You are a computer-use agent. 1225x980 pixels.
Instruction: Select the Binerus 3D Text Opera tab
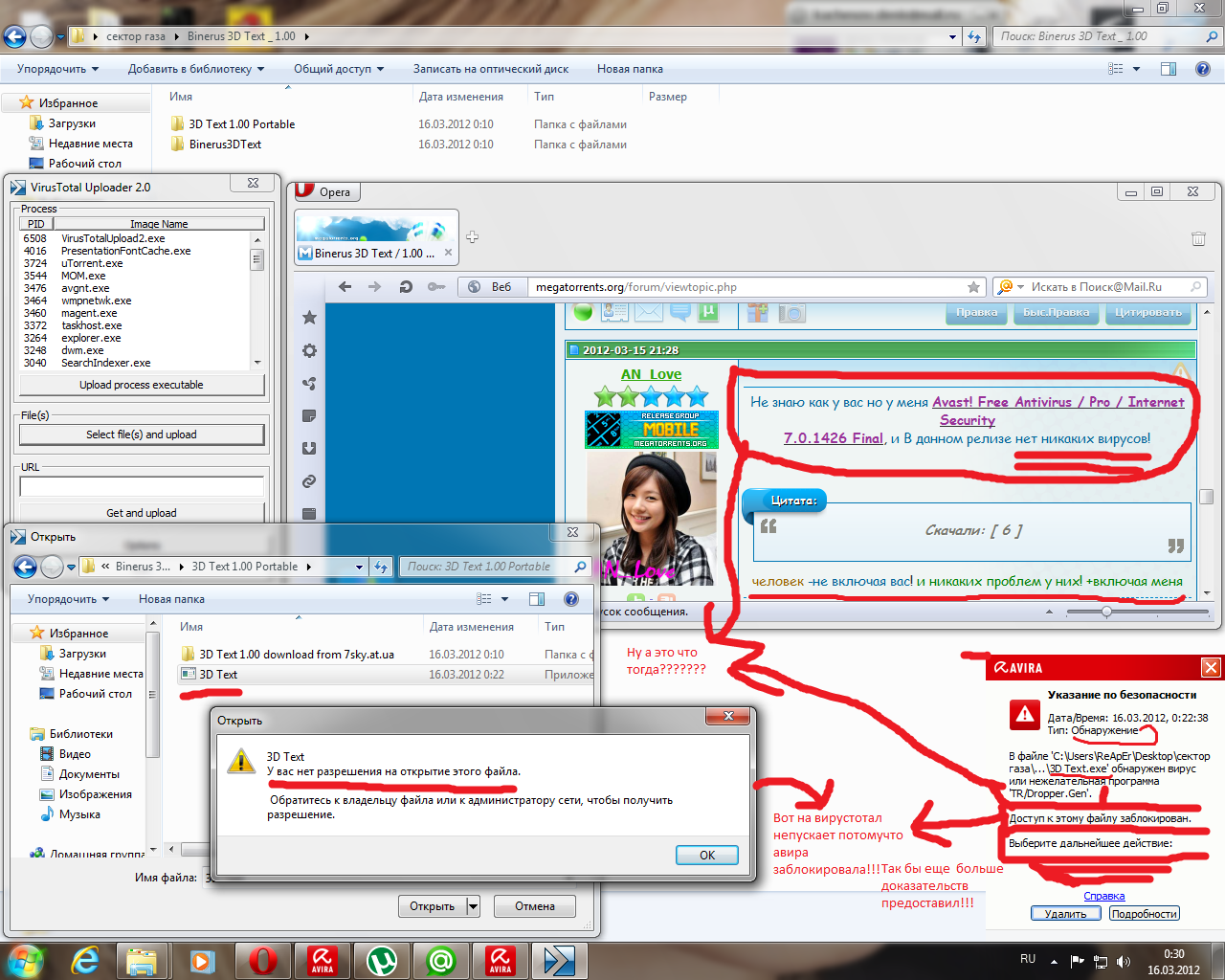[376, 237]
